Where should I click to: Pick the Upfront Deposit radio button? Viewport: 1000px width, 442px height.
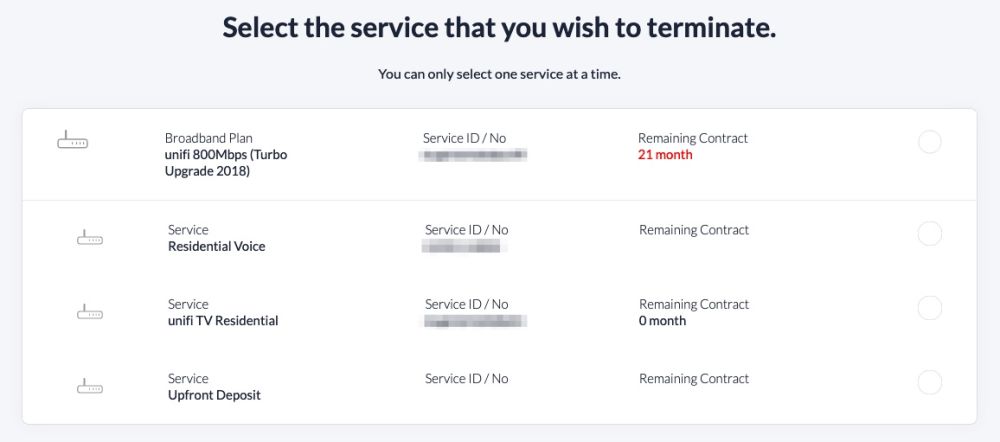point(929,382)
